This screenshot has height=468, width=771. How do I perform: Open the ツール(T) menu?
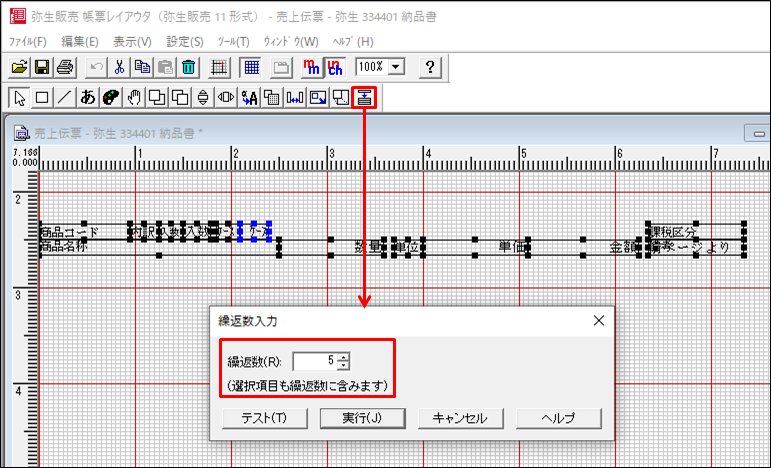(233, 42)
